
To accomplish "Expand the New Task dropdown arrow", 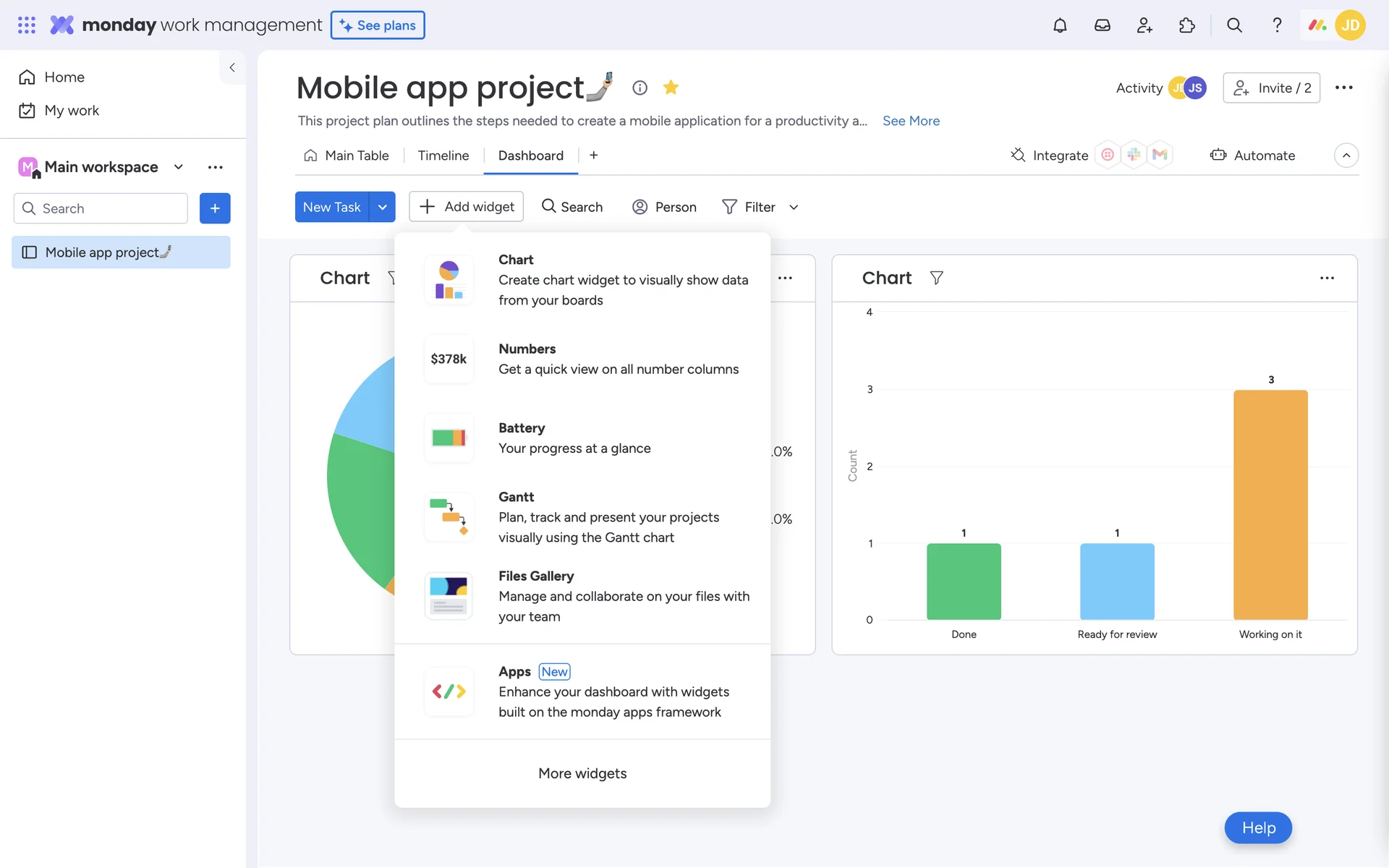I will (x=382, y=207).
